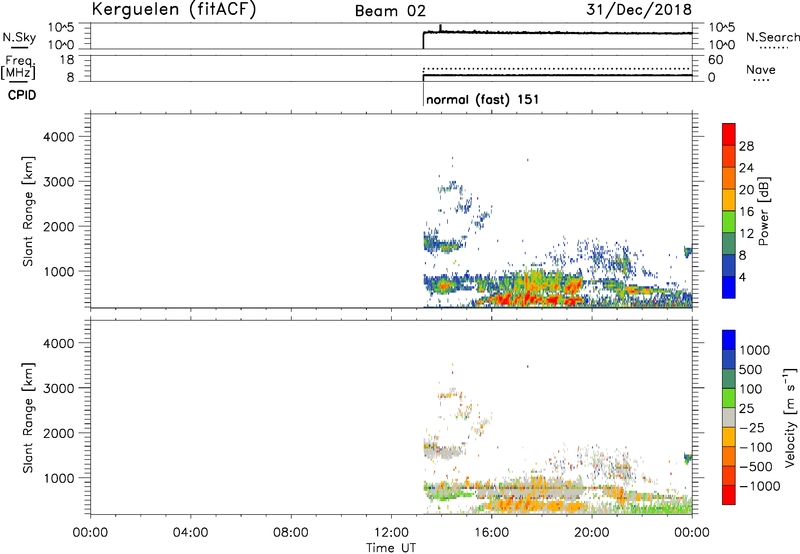Click the 18 tick on Freq. axis
Screen dimensions: 800x554
(67, 60)
